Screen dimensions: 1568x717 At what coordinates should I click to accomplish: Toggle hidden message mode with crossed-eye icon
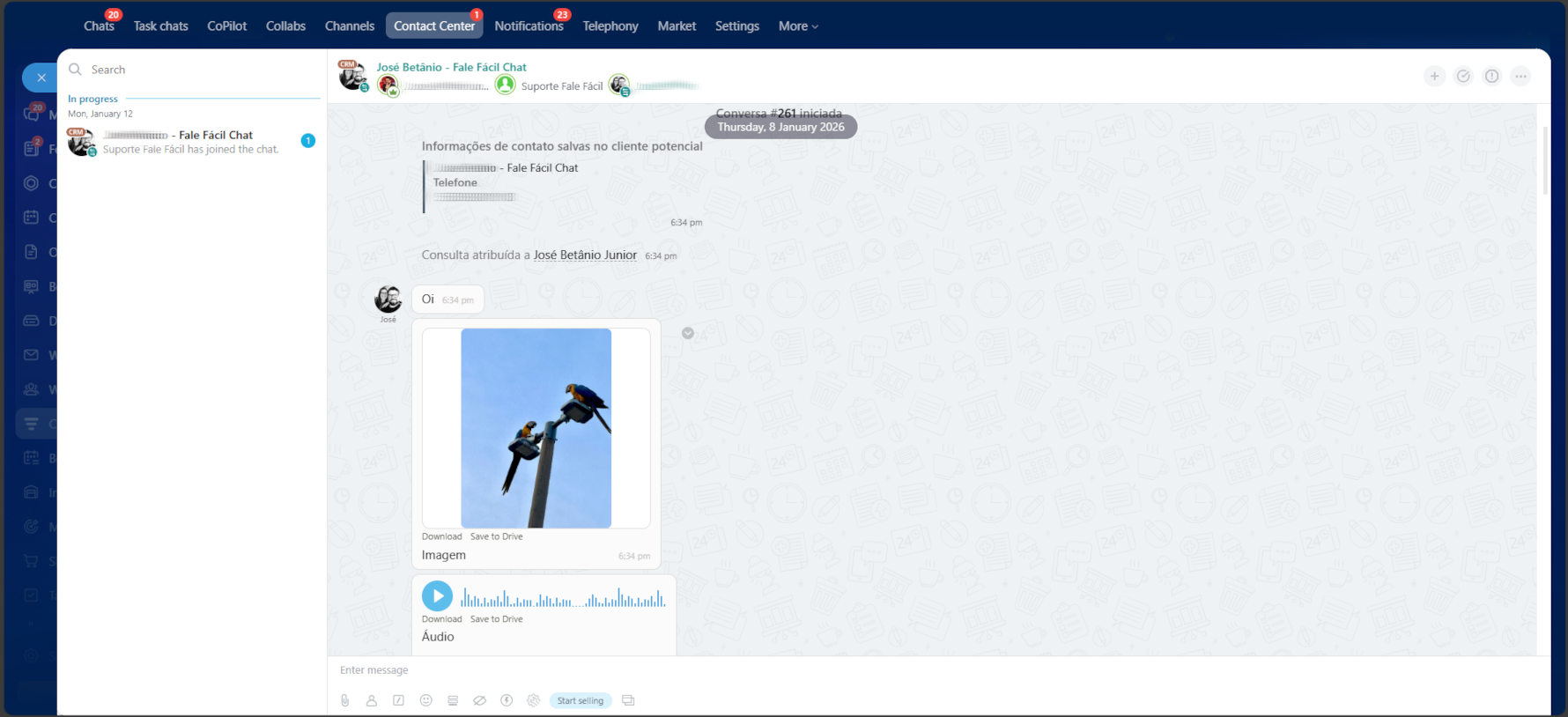click(x=479, y=700)
